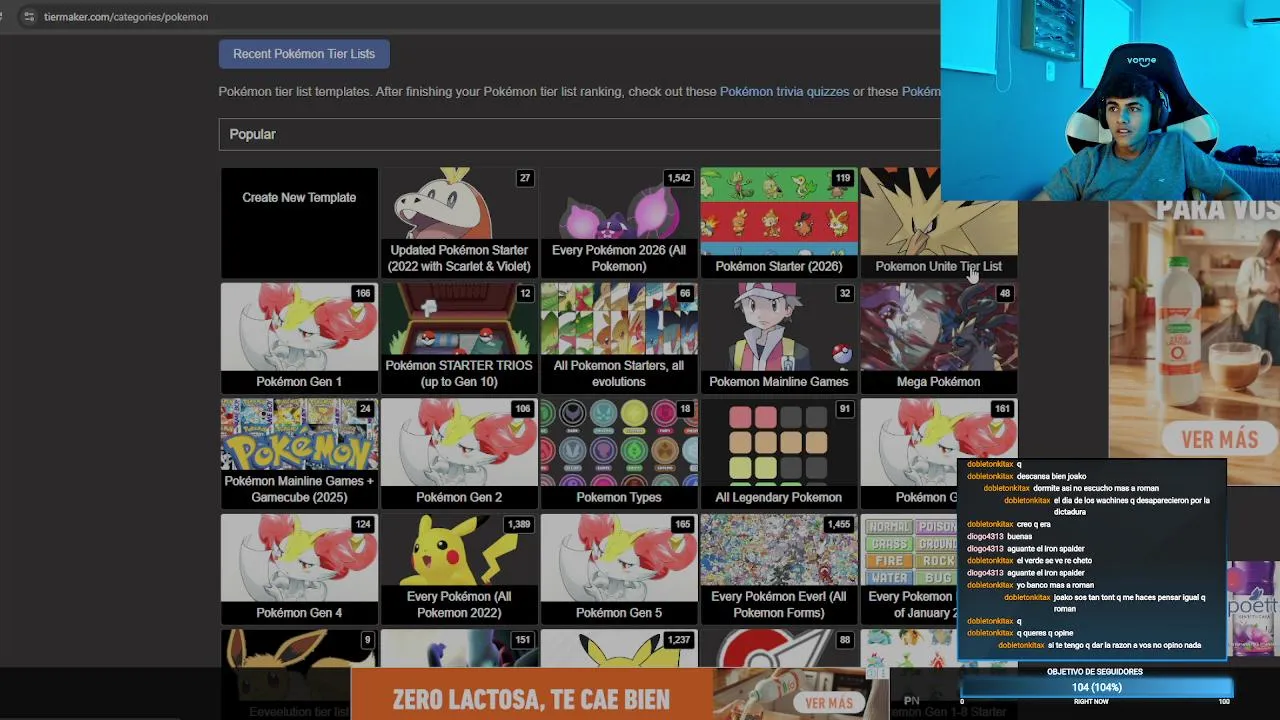Click the streamer webcam overlay
The height and width of the screenshot is (720, 1280).
tap(1110, 100)
